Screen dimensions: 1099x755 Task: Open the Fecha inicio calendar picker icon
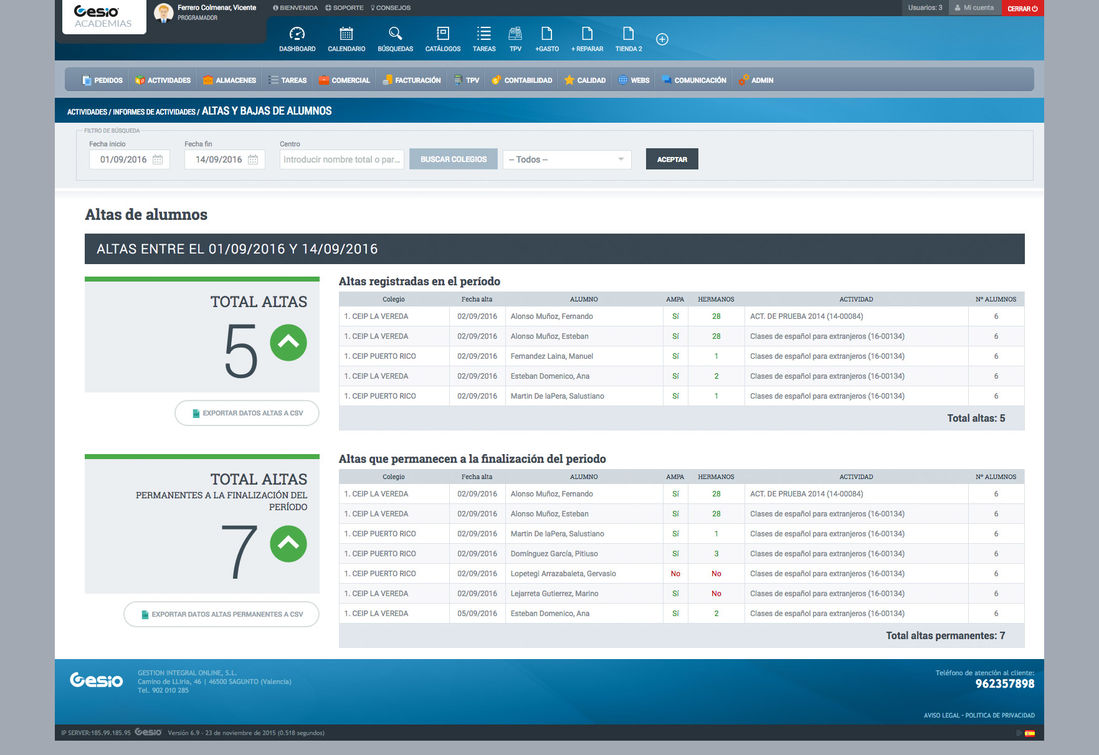pos(158,160)
